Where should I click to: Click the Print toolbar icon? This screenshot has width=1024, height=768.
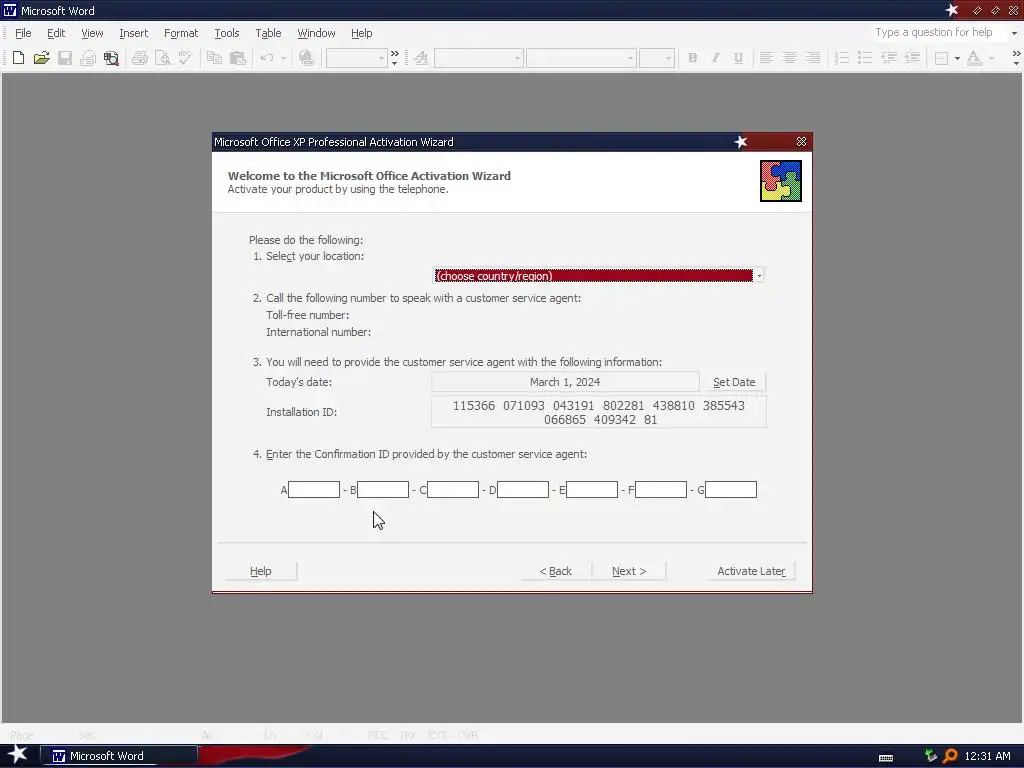tap(140, 58)
